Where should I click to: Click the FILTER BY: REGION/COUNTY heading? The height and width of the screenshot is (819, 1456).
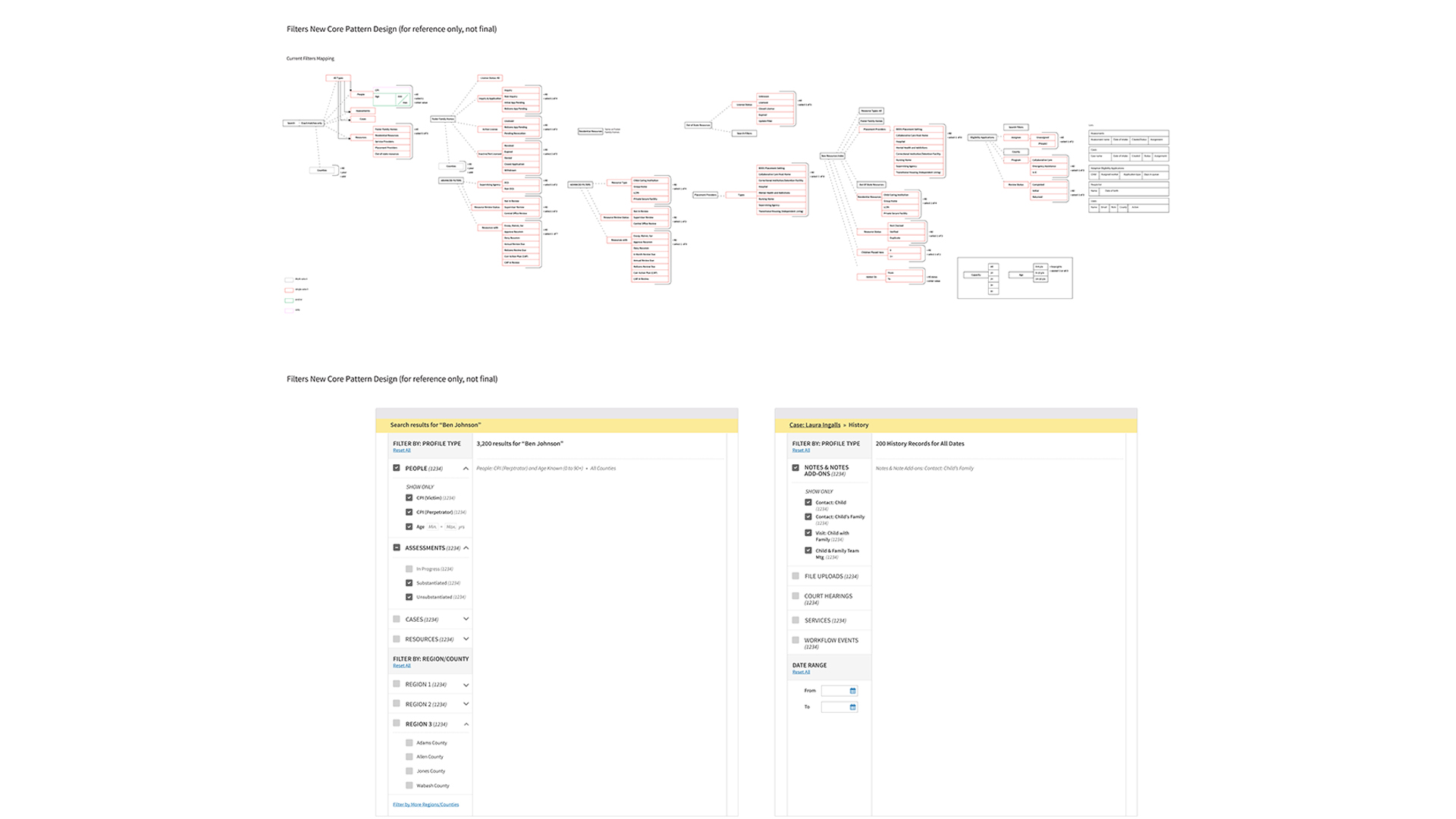(431, 659)
